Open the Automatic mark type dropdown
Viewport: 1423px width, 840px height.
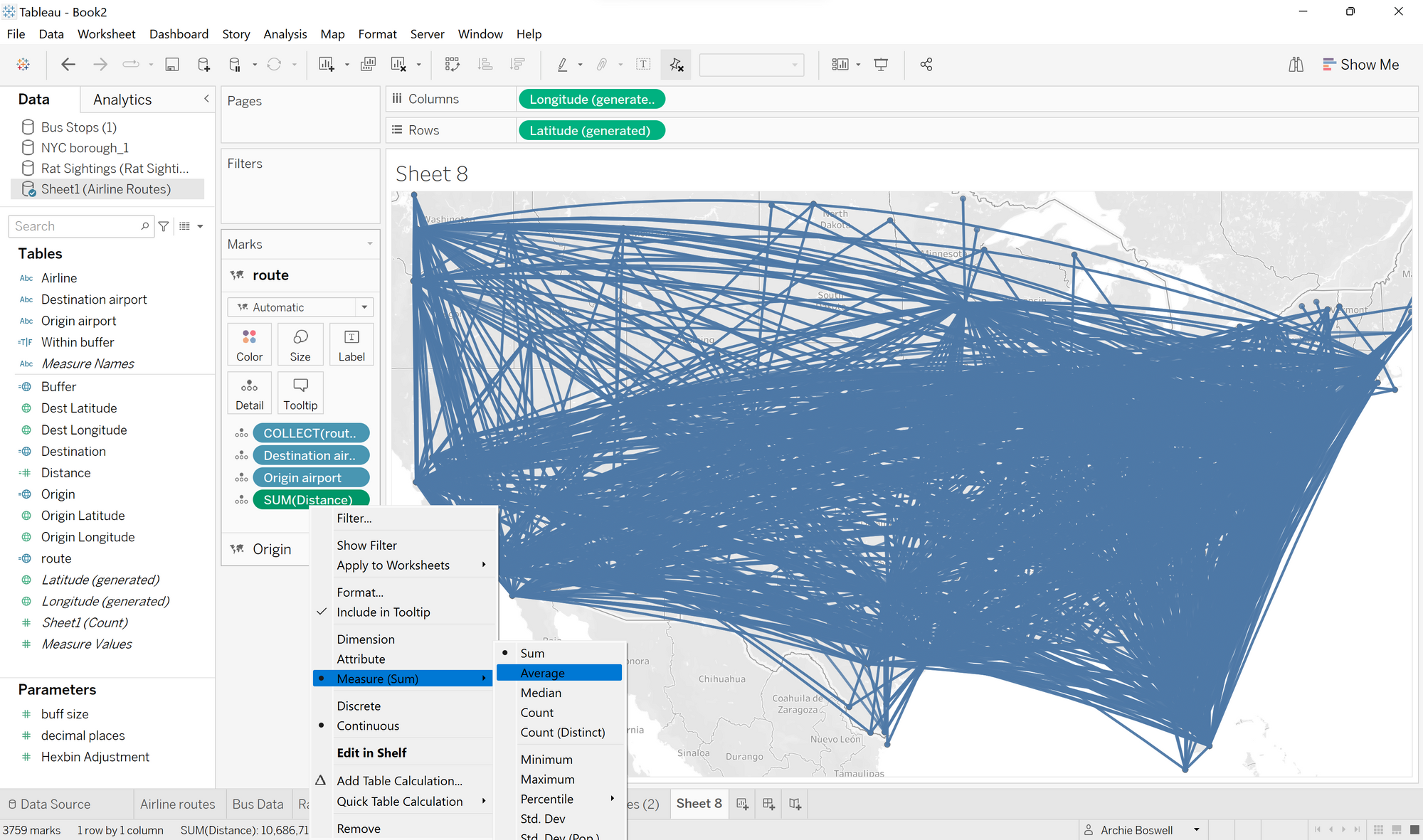(x=300, y=307)
